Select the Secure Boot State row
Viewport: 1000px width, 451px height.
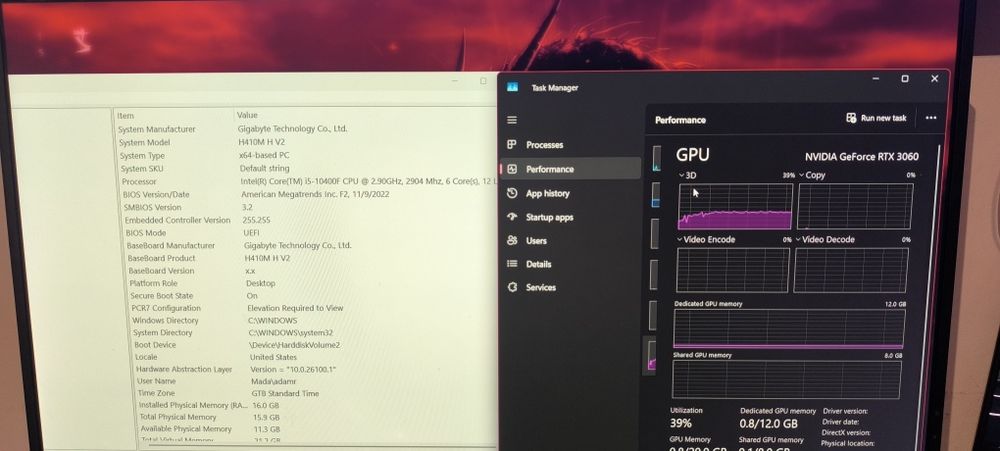click(312, 296)
